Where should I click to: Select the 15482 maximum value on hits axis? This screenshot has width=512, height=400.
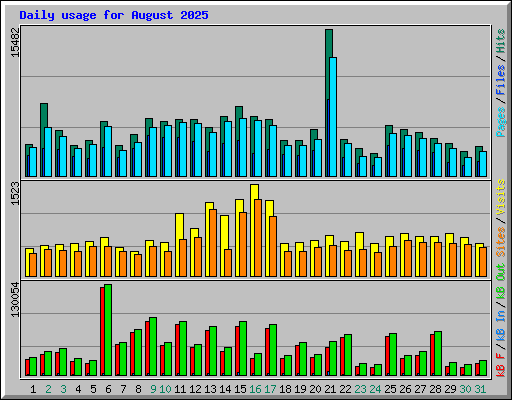(15, 42)
